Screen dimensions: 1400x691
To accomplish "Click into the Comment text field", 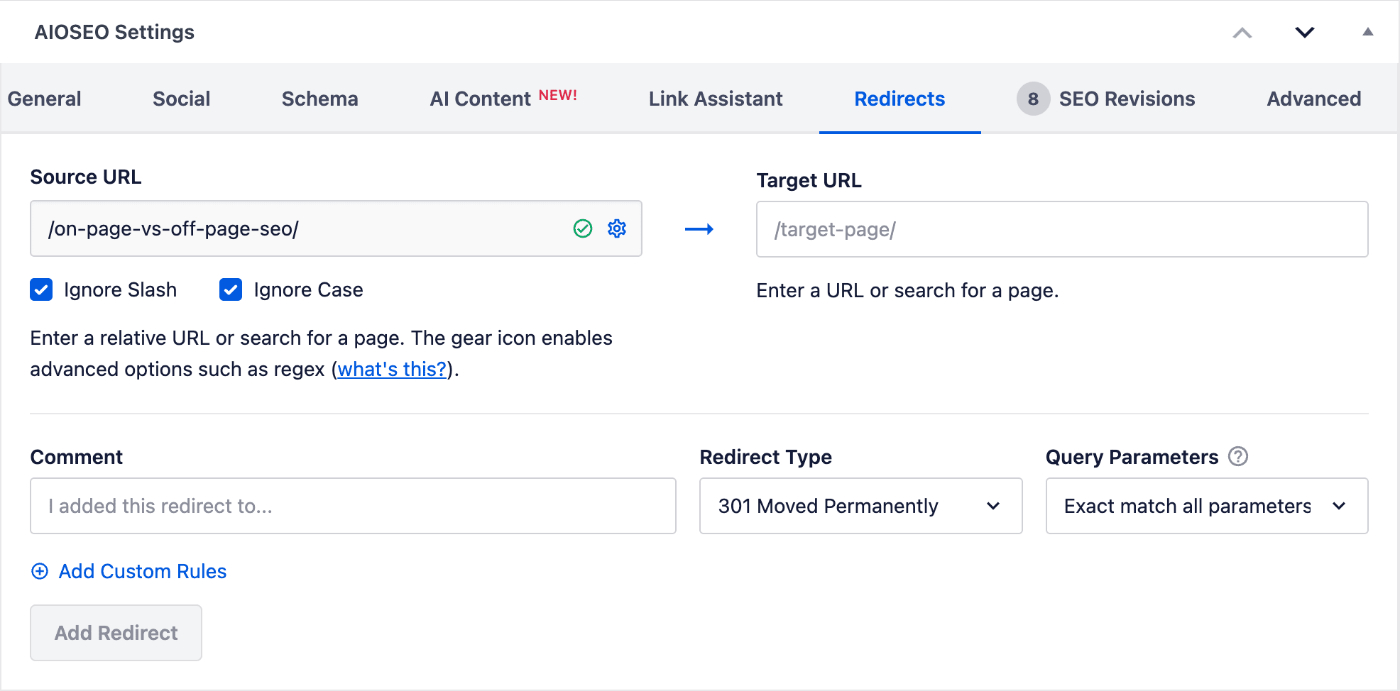I will click(353, 506).
